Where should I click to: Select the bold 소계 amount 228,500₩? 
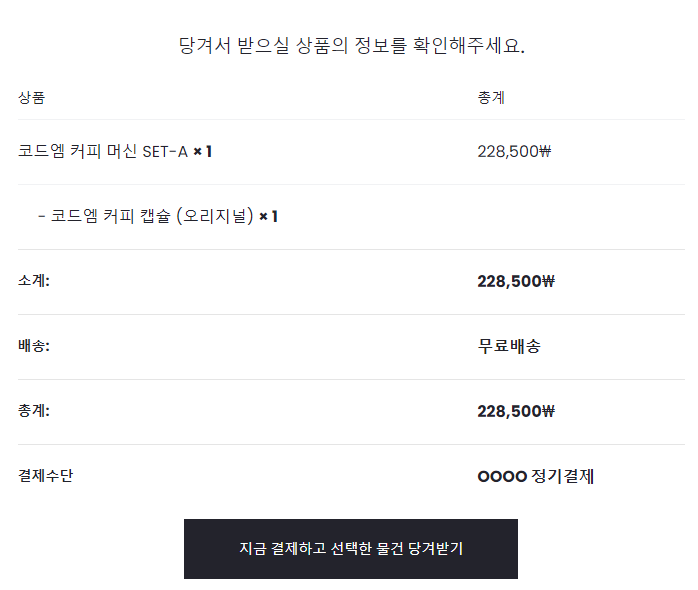pyautogui.click(x=516, y=281)
